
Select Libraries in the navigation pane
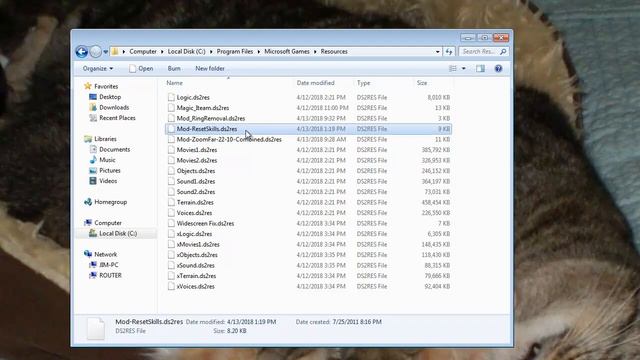tap(105, 139)
